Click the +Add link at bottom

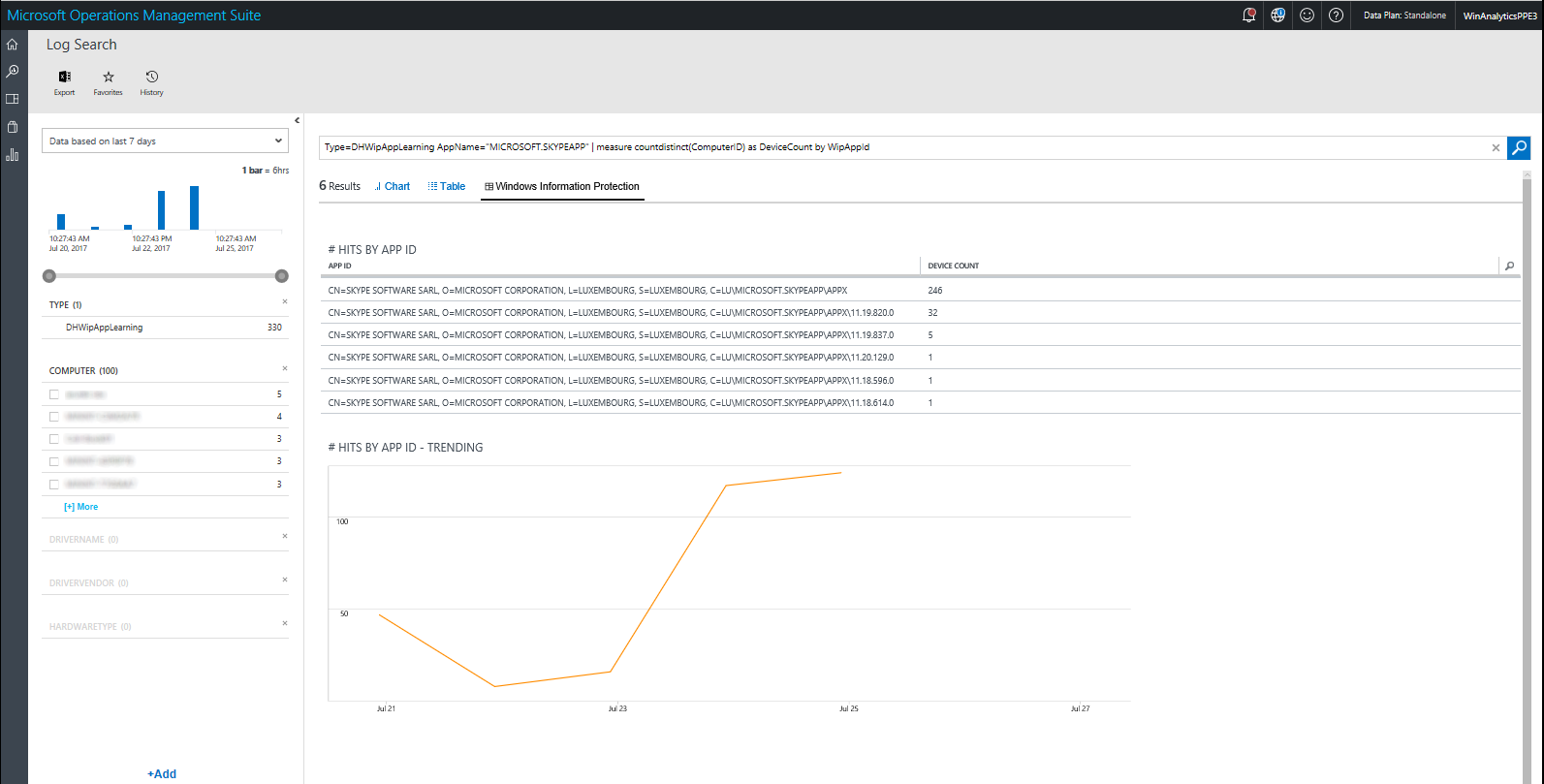(x=162, y=773)
